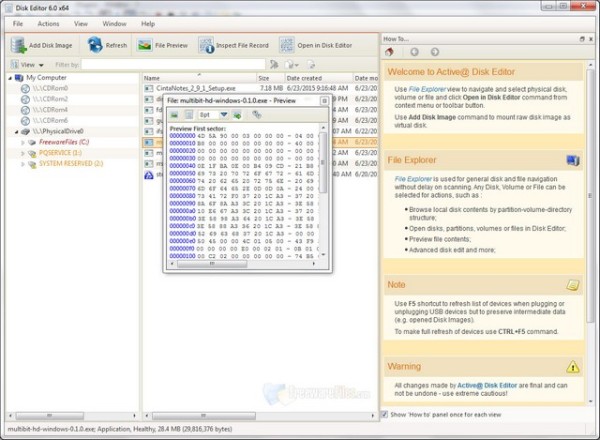Click the Note section notepad icon

point(573,285)
